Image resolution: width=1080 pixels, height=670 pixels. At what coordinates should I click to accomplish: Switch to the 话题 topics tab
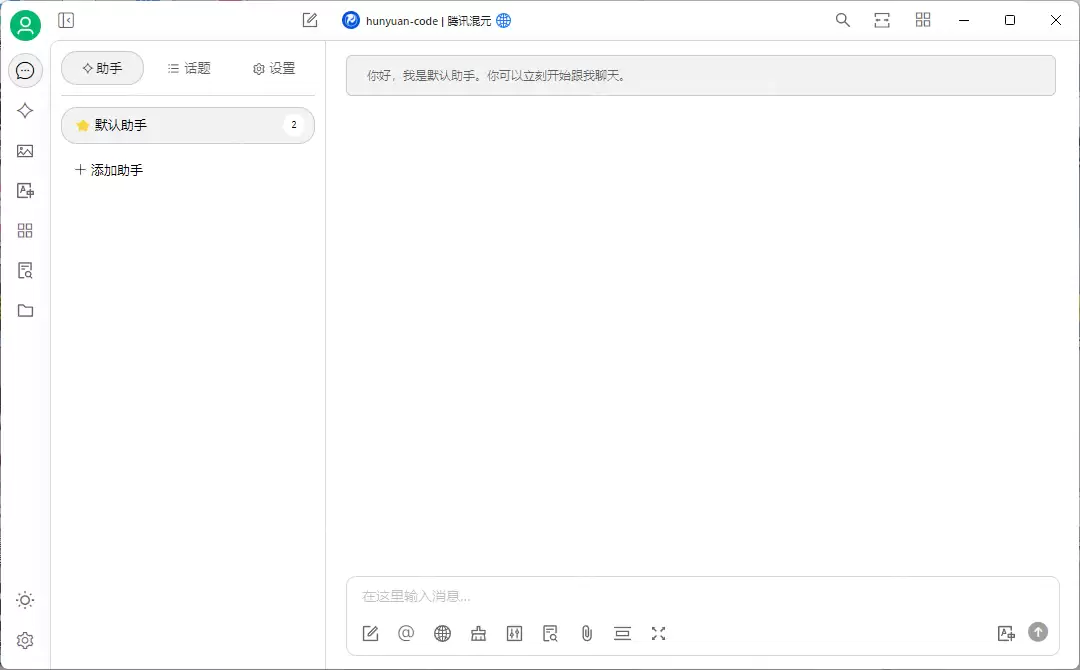[x=189, y=68]
